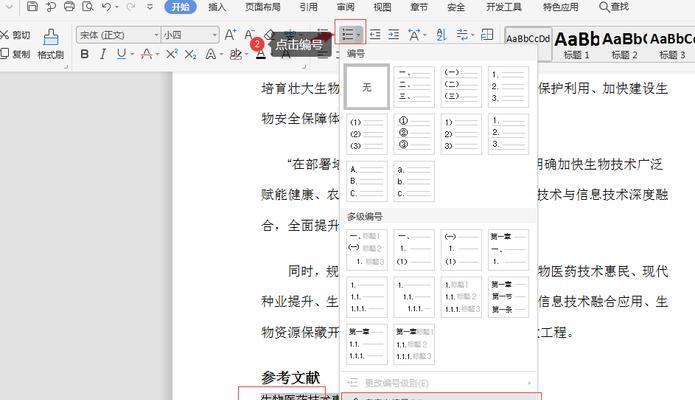Switch to the 插入 tab
The width and height of the screenshot is (695, 400).
217,7
